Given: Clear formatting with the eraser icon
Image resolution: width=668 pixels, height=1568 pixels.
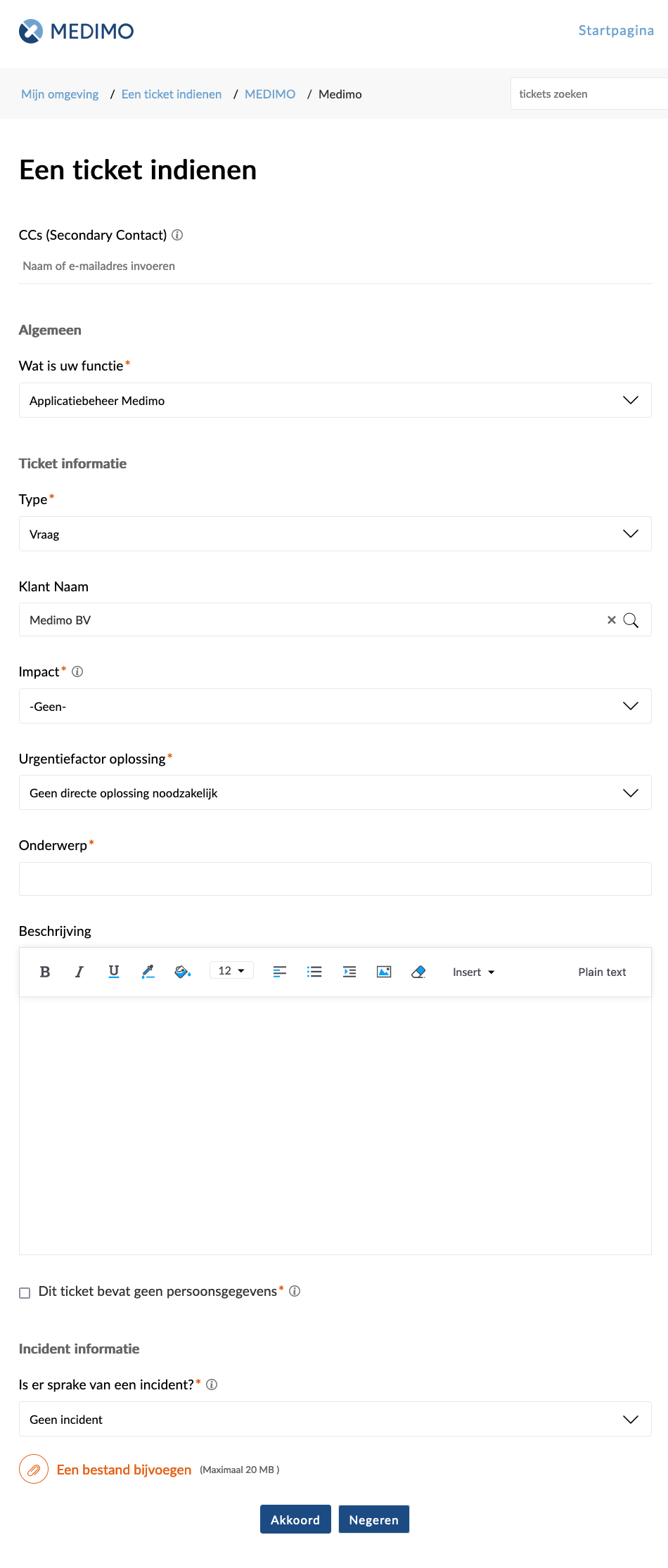Looking at the screenshot, I should (x=418, y=972).
